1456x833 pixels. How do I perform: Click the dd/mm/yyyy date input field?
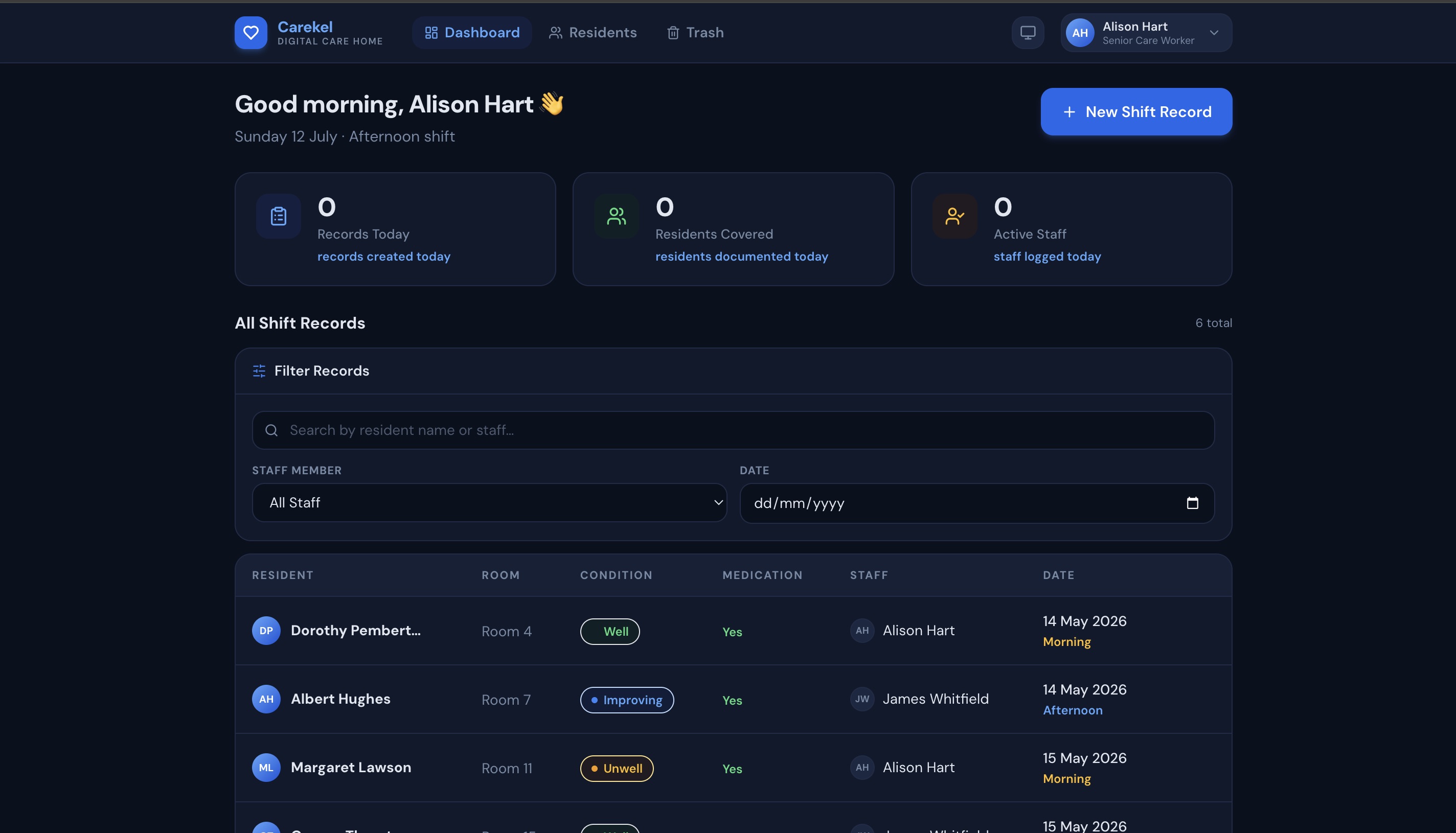click(977, 503)
